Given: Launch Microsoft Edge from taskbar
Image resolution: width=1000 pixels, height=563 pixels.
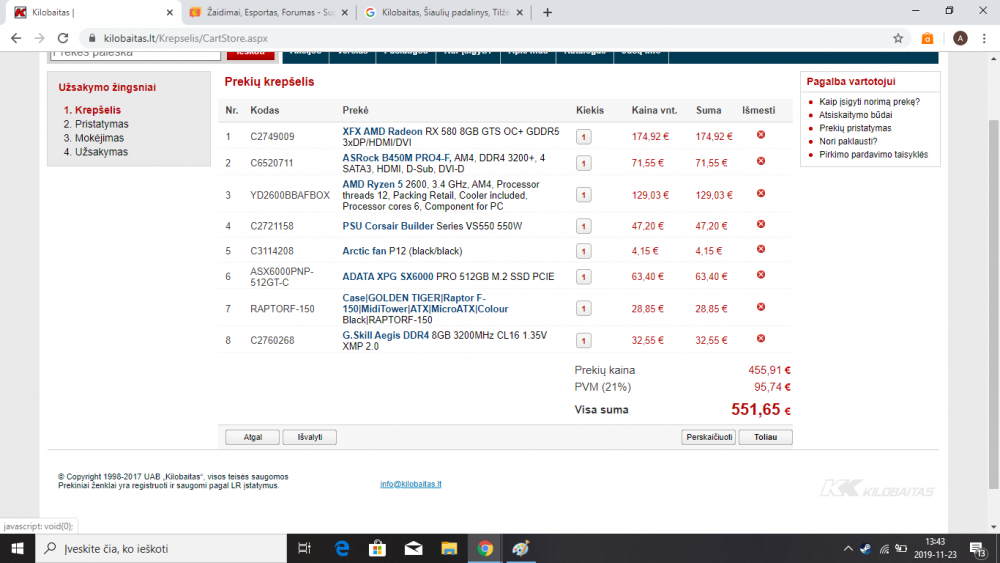Looking at the screenshot, I should pyautogui.click(x=342, y=548).
